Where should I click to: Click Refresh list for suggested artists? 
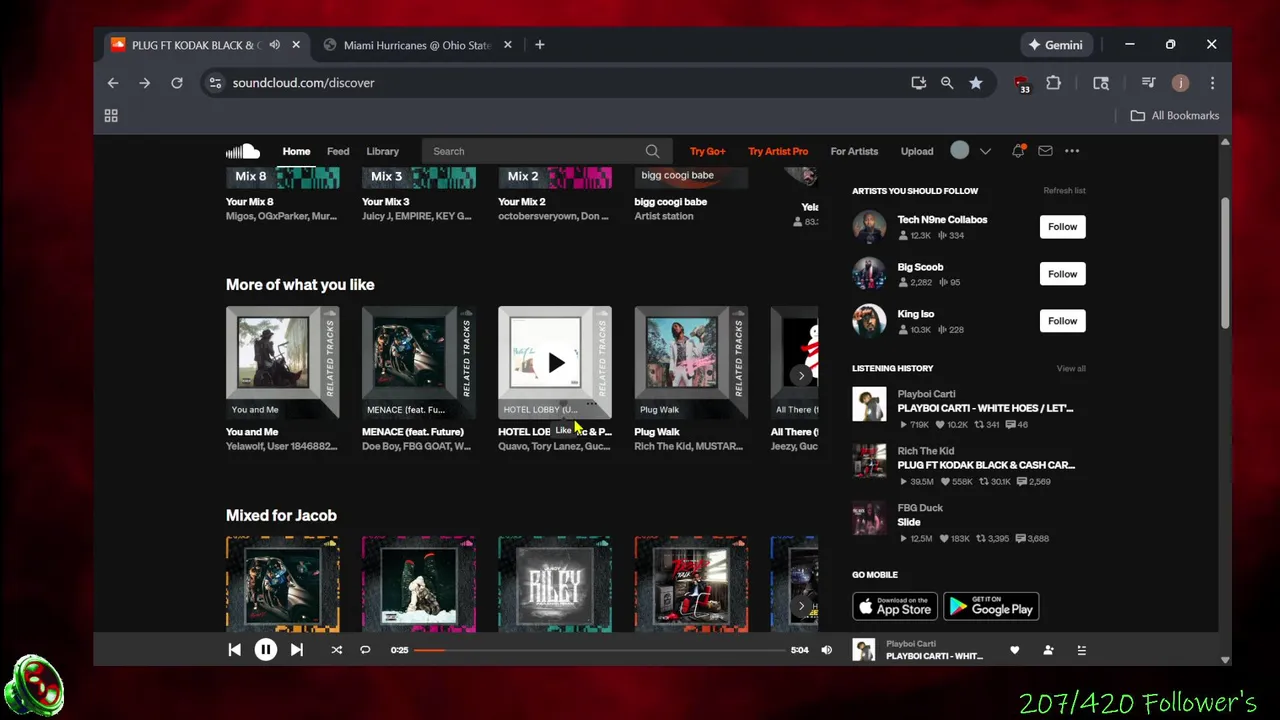pos(1064,190)
